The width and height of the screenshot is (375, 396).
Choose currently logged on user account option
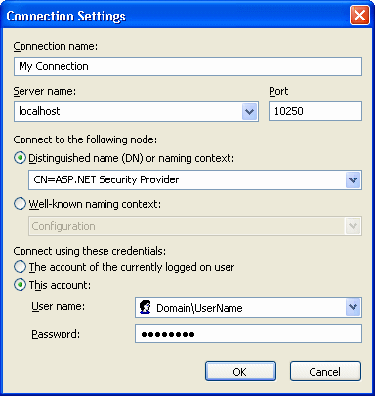[20, 267]
